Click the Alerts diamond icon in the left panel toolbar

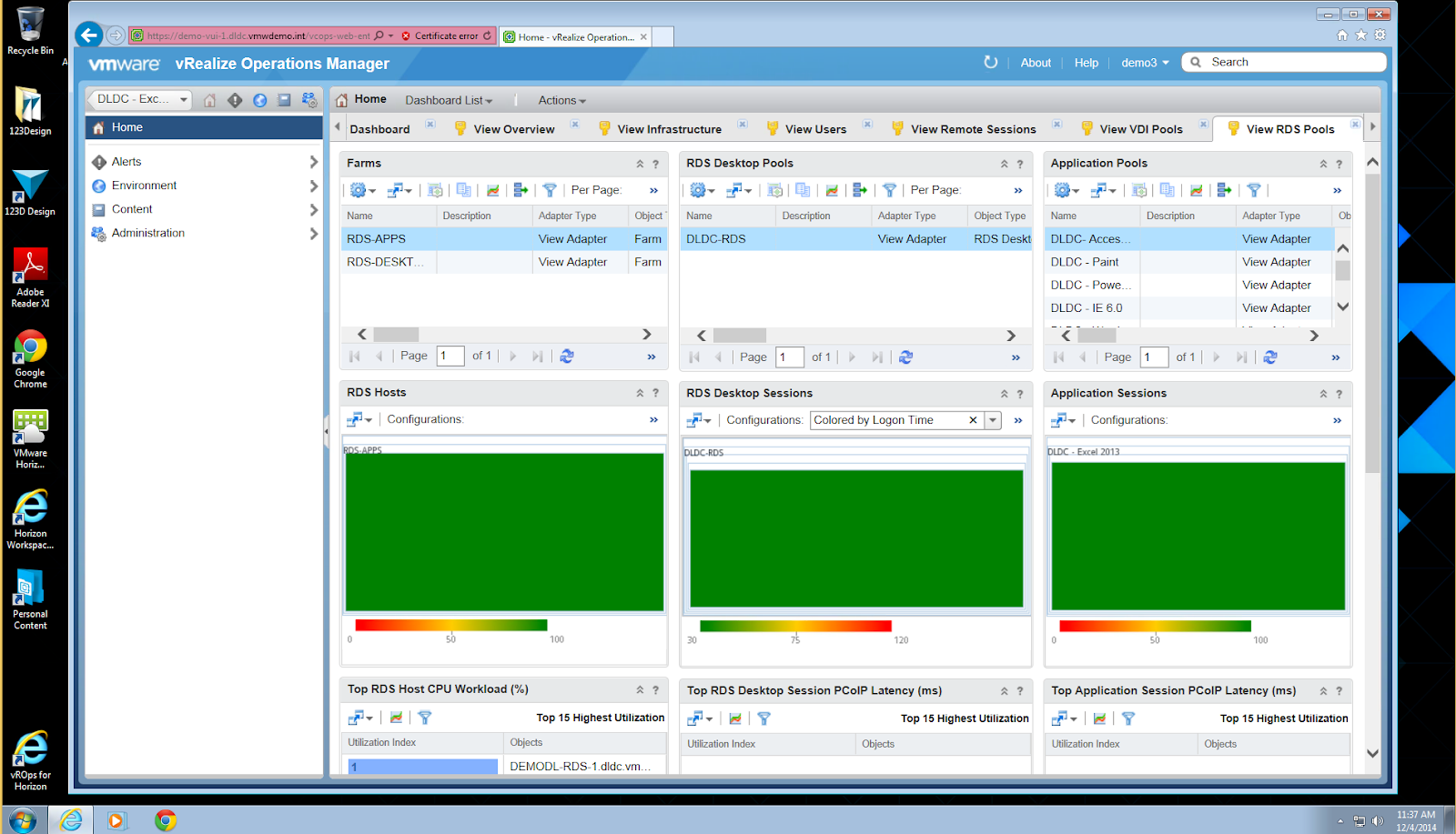coord(235,100)
